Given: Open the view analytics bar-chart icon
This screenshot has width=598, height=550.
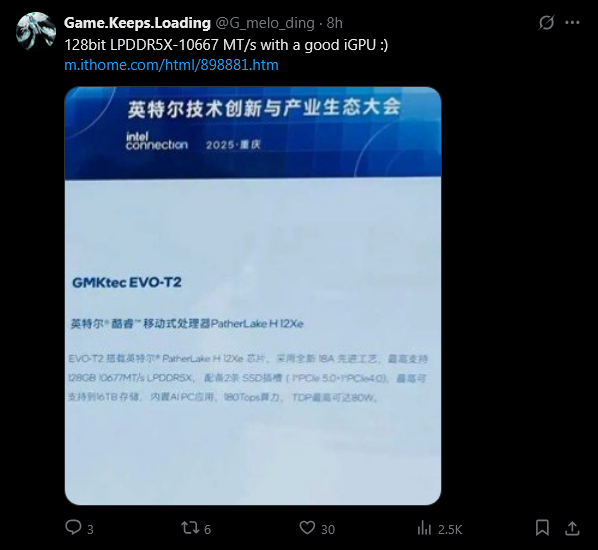Looking at the screenshot, I should 424,529.
